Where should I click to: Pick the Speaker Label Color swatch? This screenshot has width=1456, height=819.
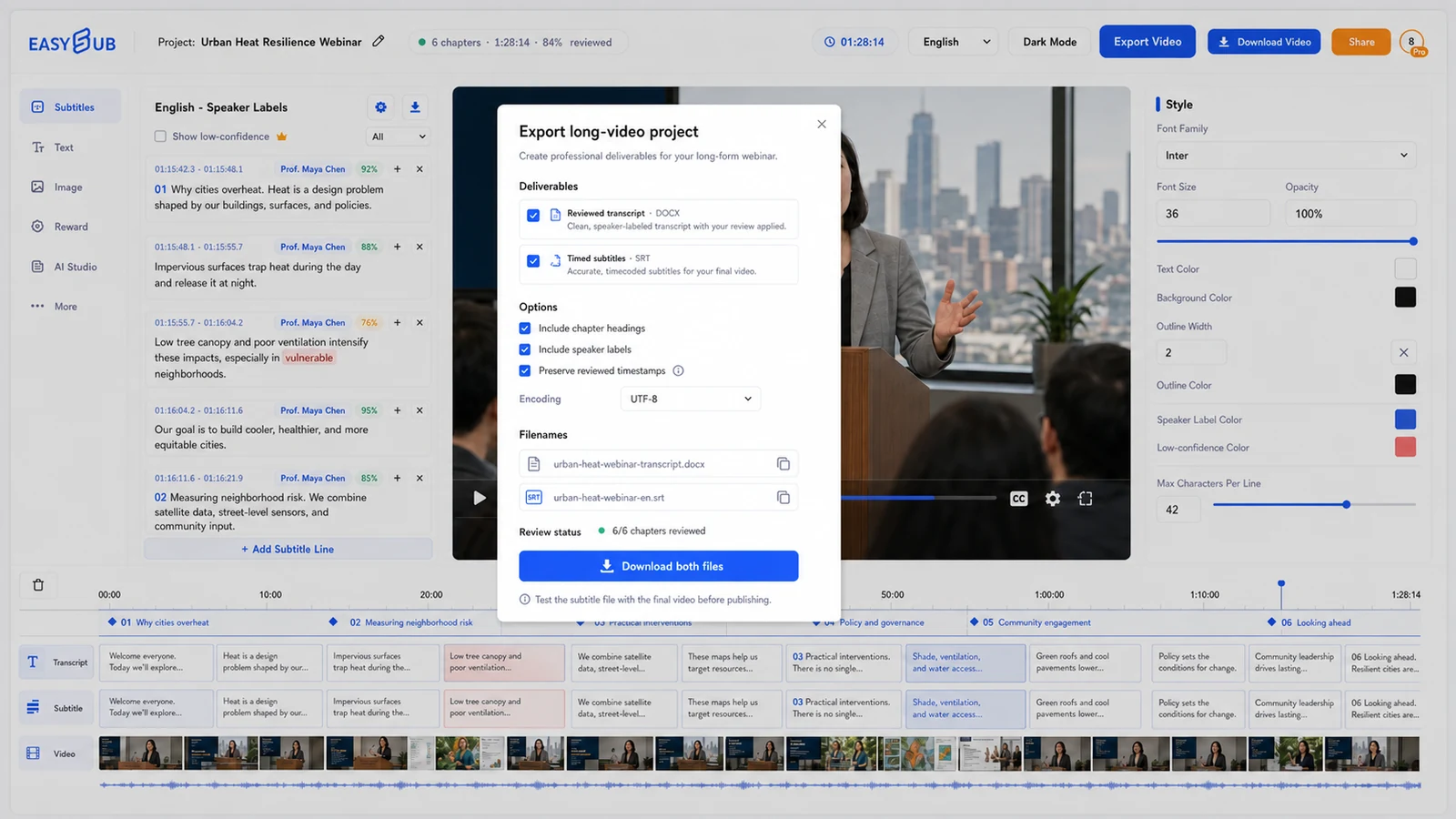pyautogui.click(x=1405, y=420)
